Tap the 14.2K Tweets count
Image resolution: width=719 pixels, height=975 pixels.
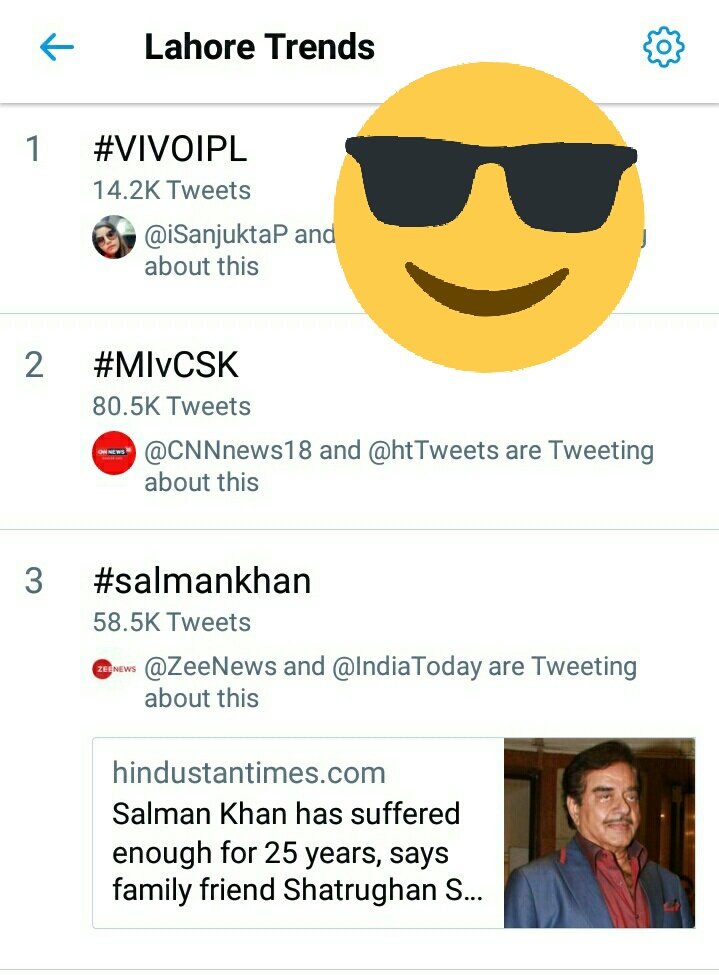172,190
